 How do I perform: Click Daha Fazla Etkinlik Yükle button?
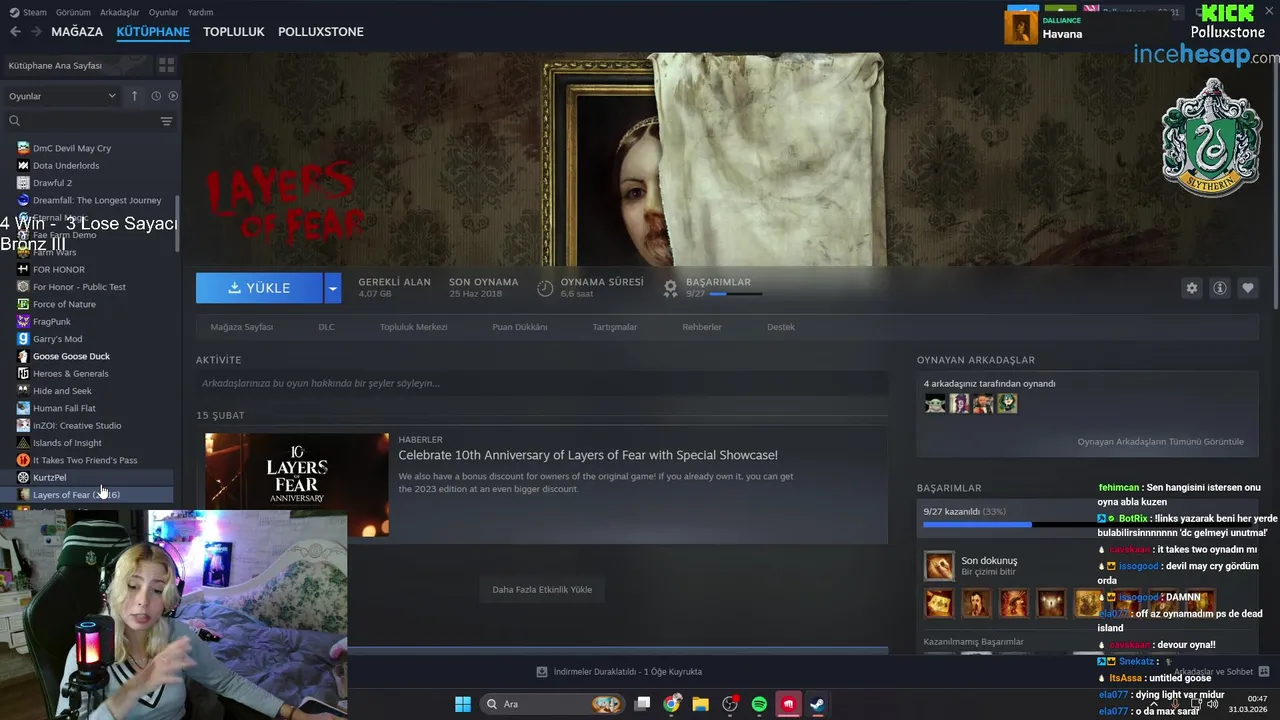pos(542,590)
